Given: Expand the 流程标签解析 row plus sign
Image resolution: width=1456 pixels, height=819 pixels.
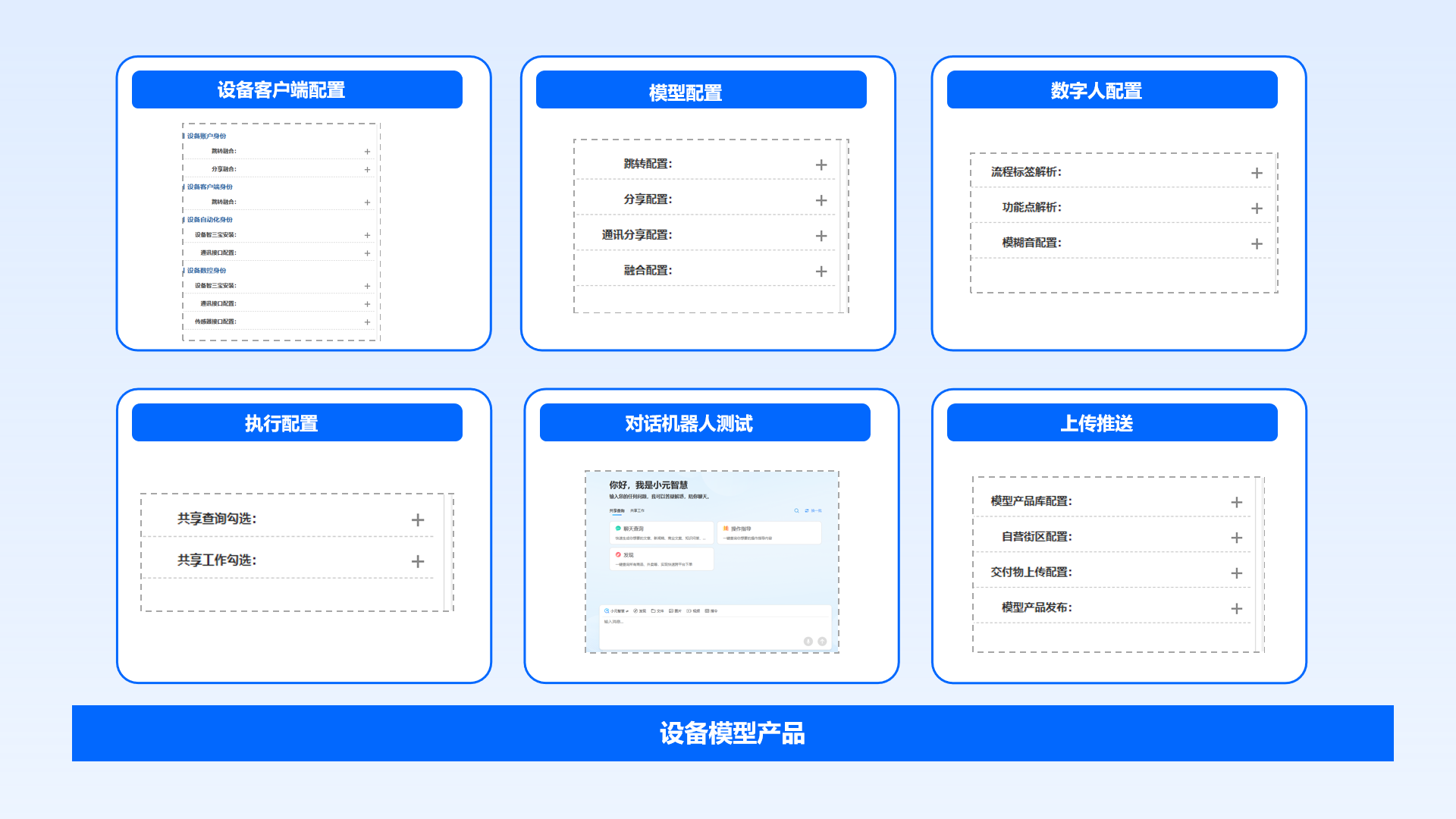Looking at the screenshot, I should coord(1257,173).
